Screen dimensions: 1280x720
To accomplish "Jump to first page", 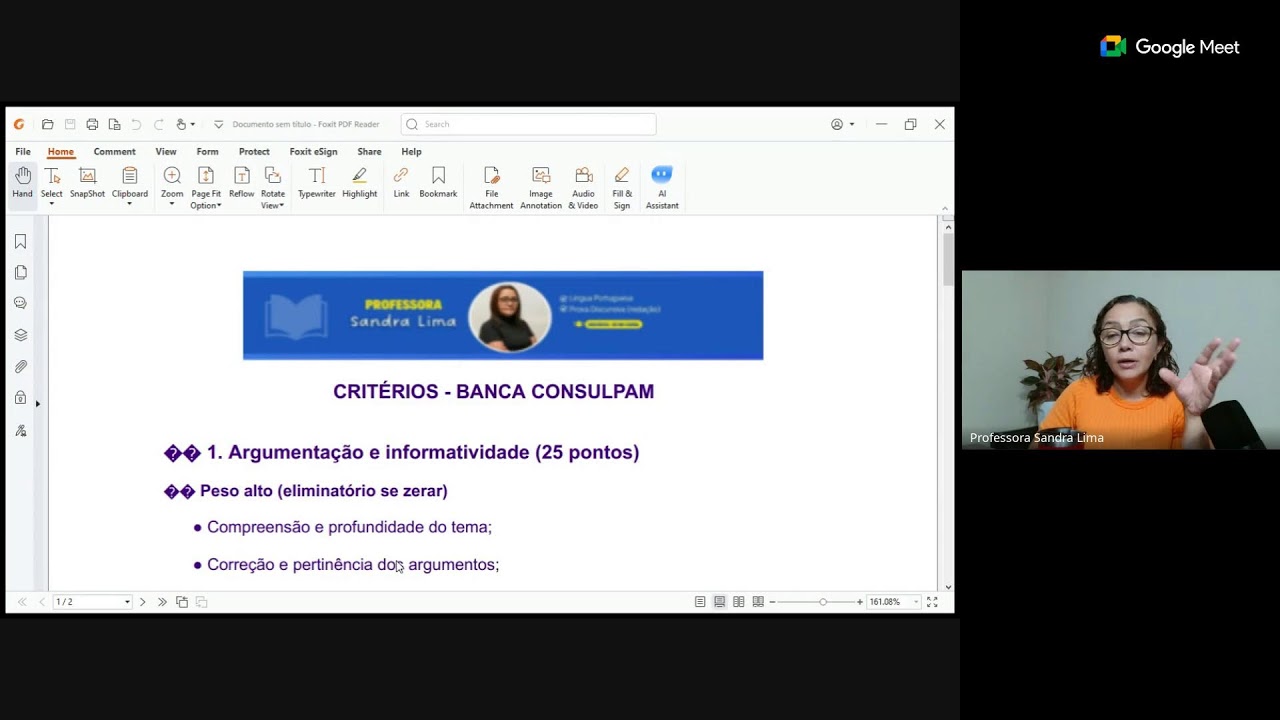I will (x=22, y=602).
